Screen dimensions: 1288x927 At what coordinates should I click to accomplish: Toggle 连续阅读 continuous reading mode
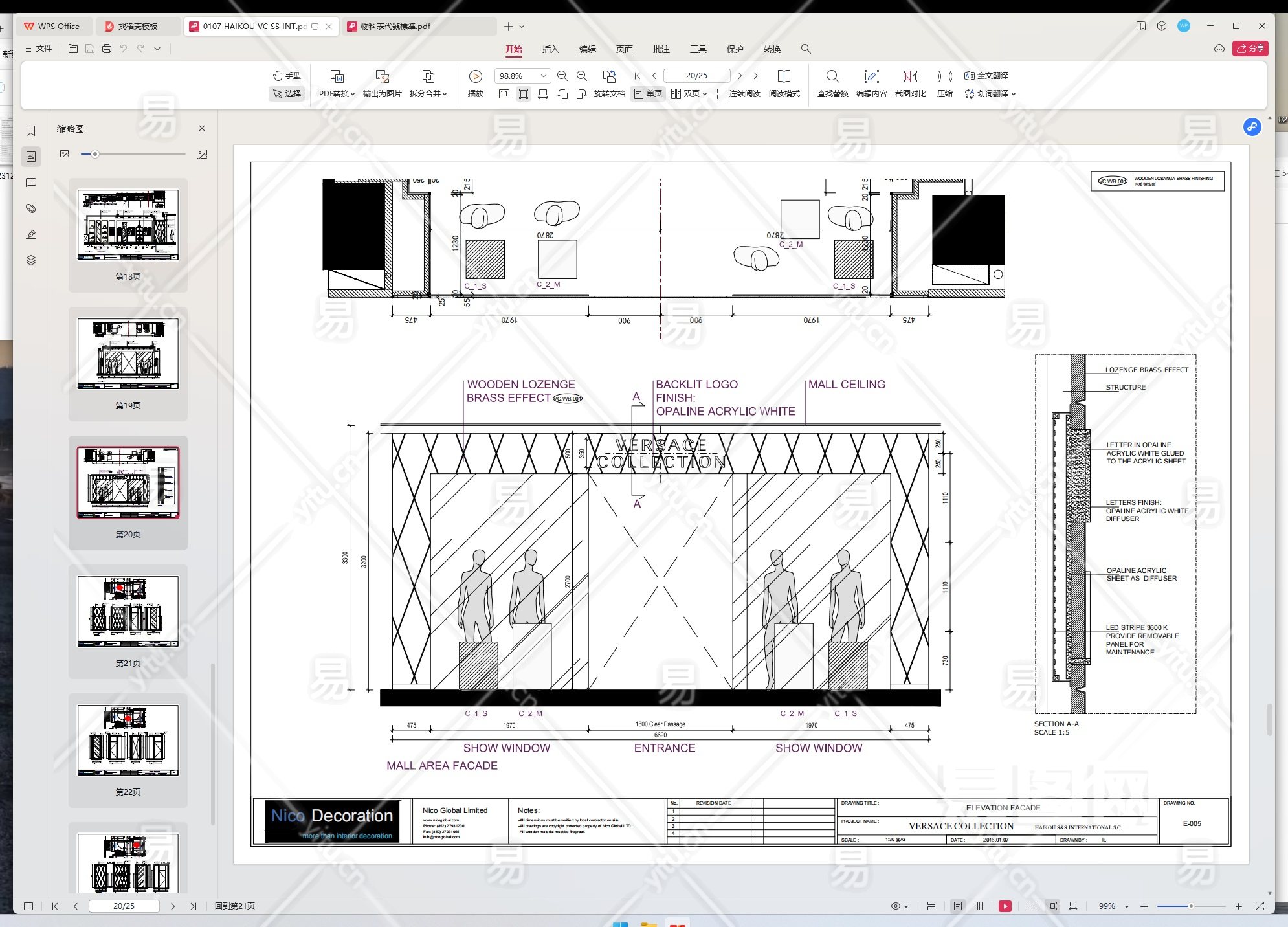[x=738, y=94]
